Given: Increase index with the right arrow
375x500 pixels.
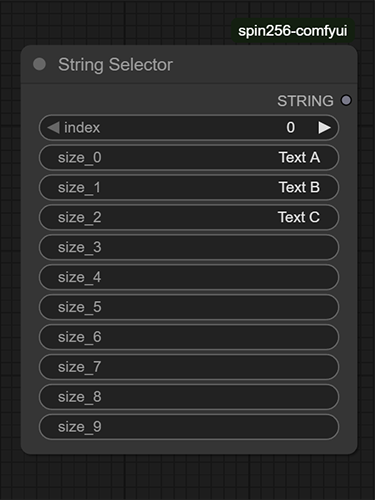Looking at the screenshot, I should [x=324, y=128].
